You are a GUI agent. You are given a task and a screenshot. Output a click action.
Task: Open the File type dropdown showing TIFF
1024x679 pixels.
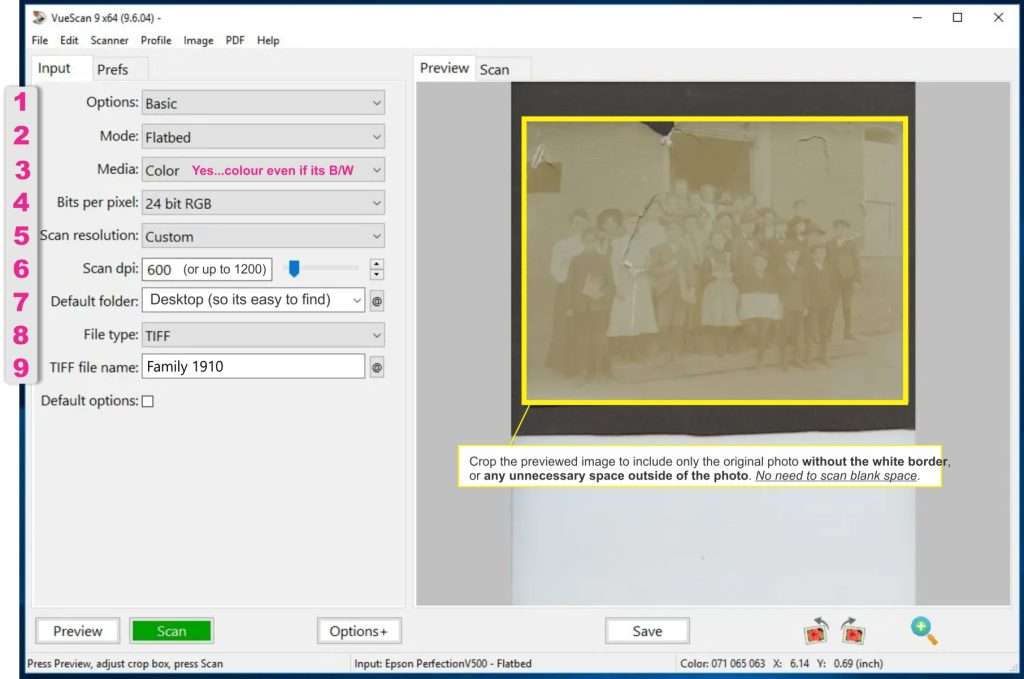[x=263, y=336]
